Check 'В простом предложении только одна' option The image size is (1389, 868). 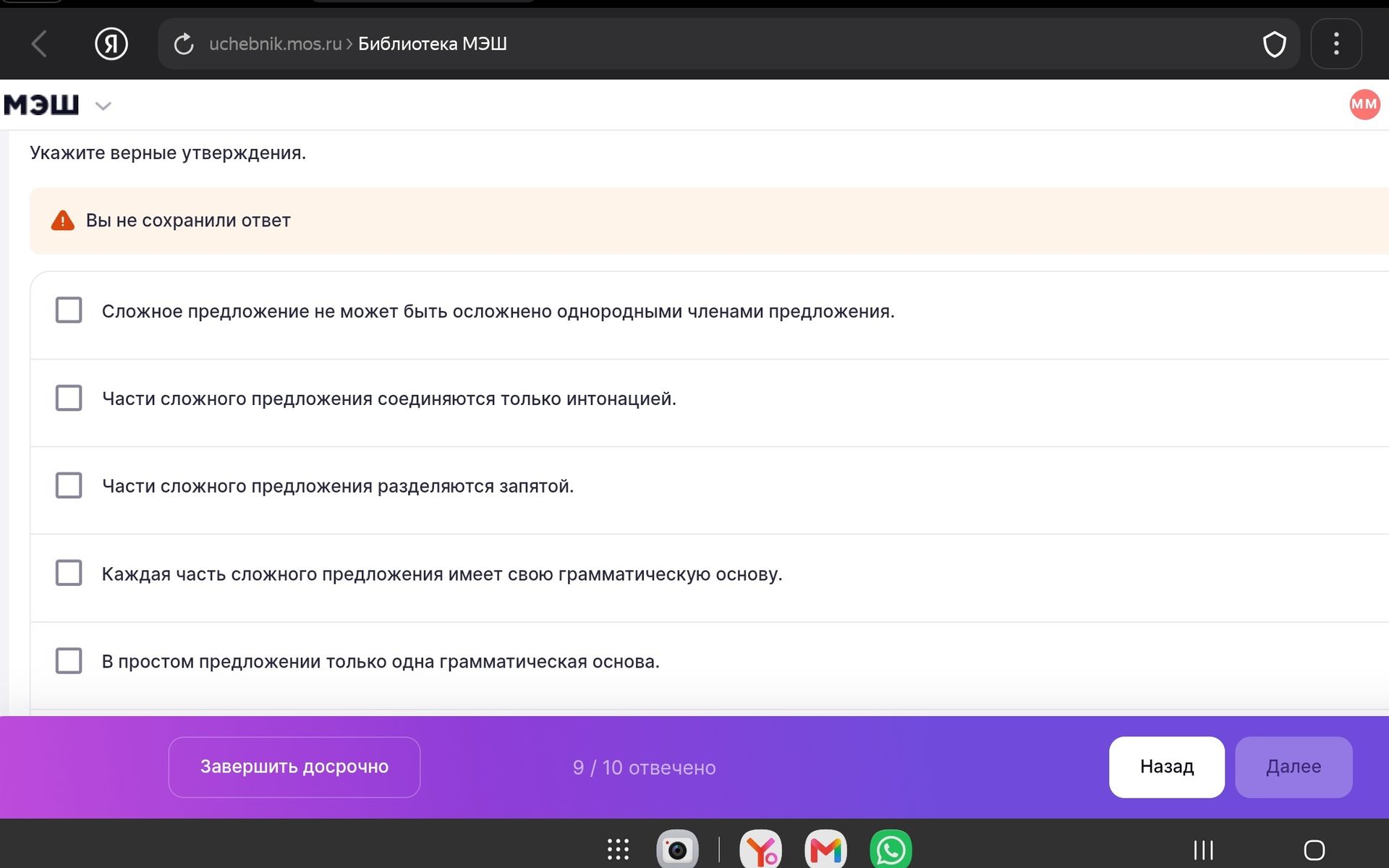(x=69, y=660)
